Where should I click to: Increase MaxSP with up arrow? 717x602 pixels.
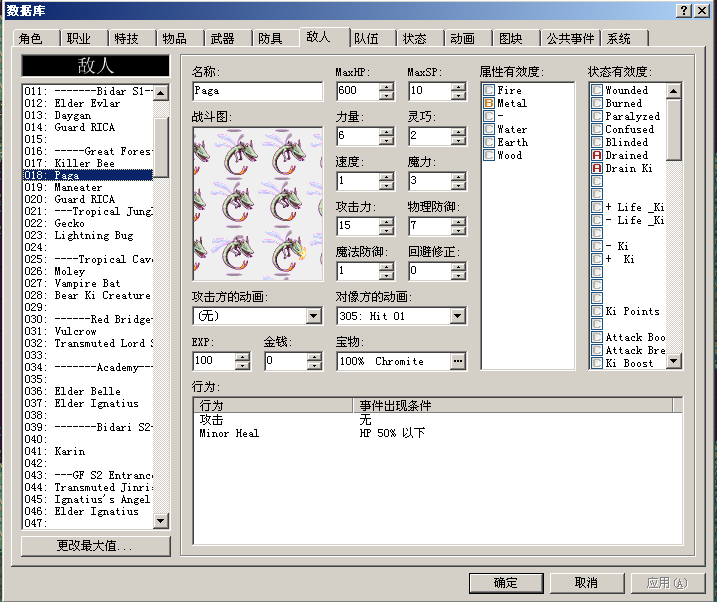click(458, 87)
